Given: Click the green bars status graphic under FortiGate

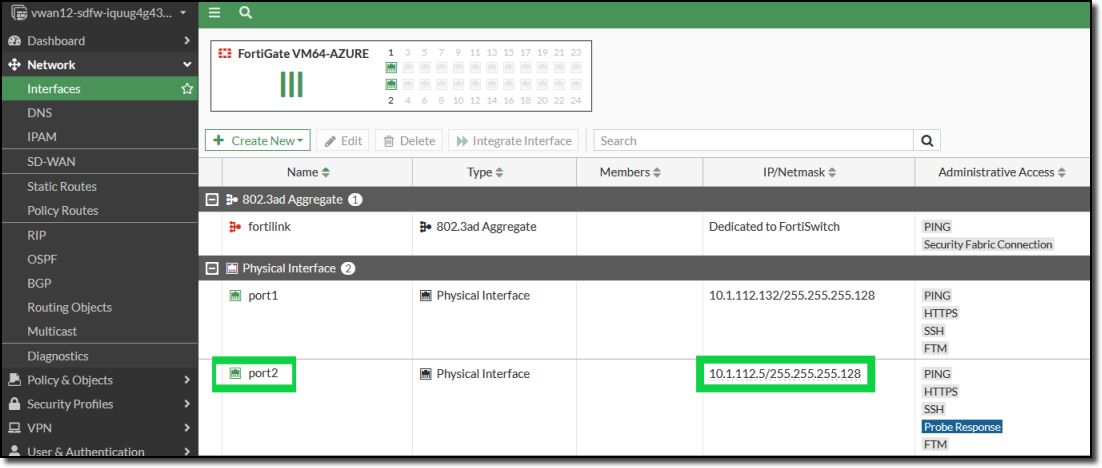Looking at the screenshot, I should tap(291, 84).
